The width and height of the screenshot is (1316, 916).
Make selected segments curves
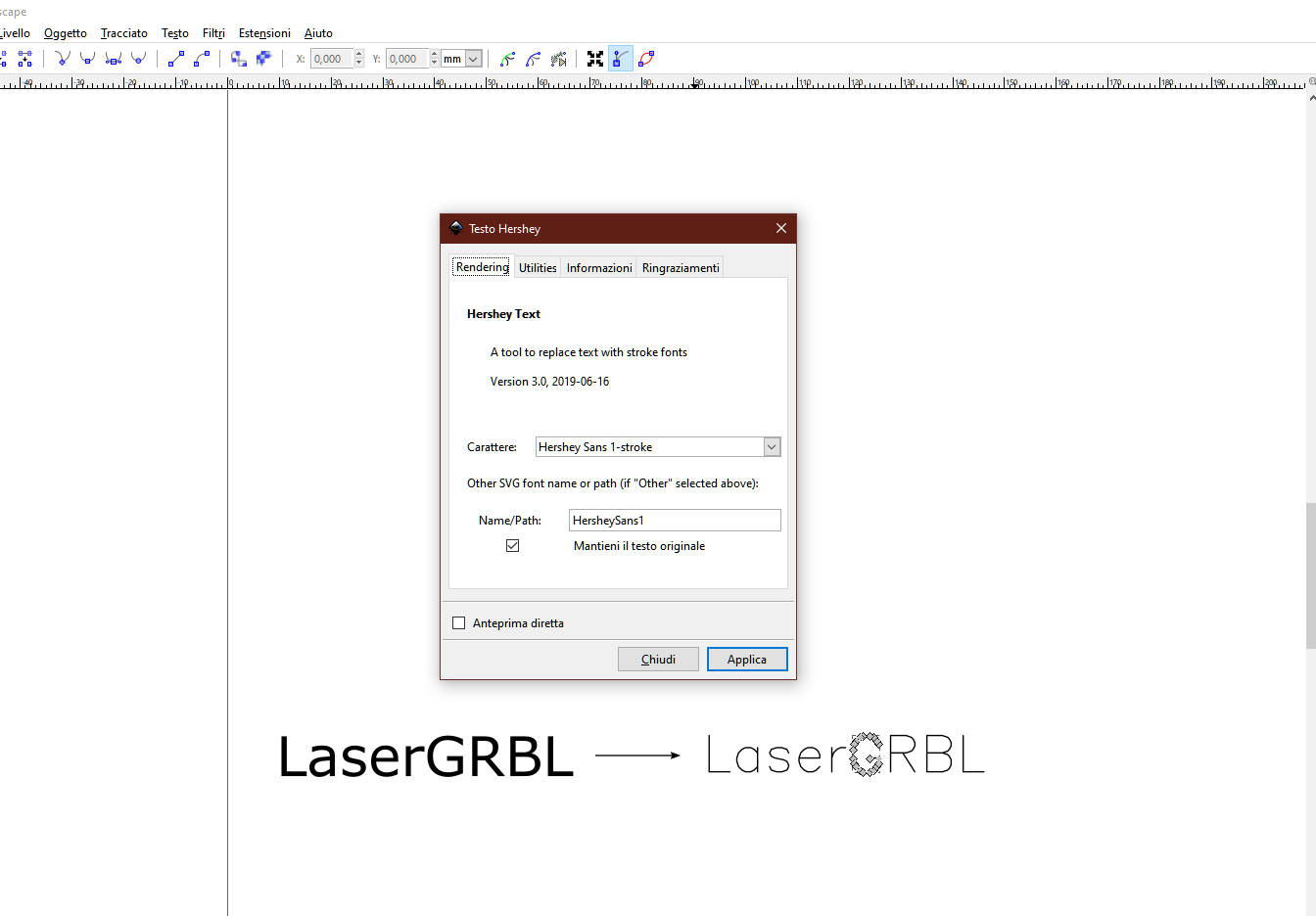tap(202, 59)
